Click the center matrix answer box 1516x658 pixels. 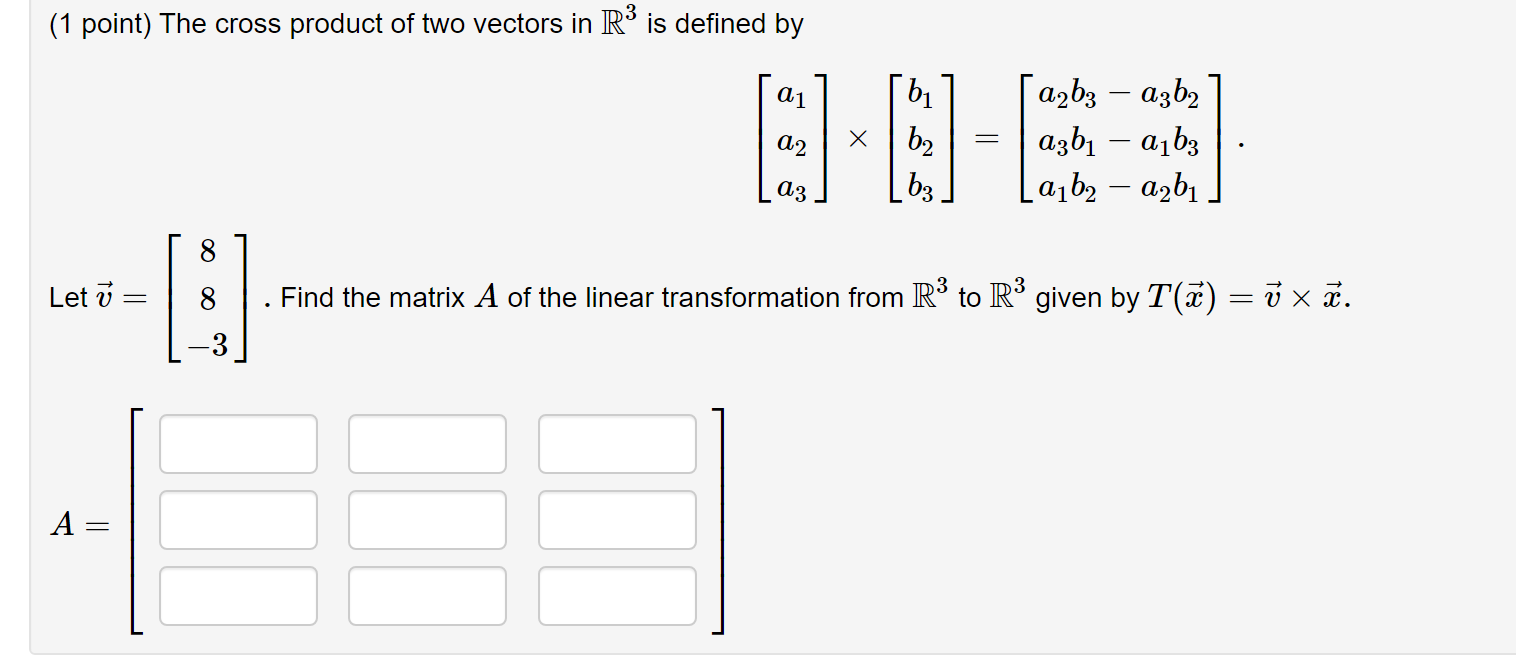tap(426, 519)
